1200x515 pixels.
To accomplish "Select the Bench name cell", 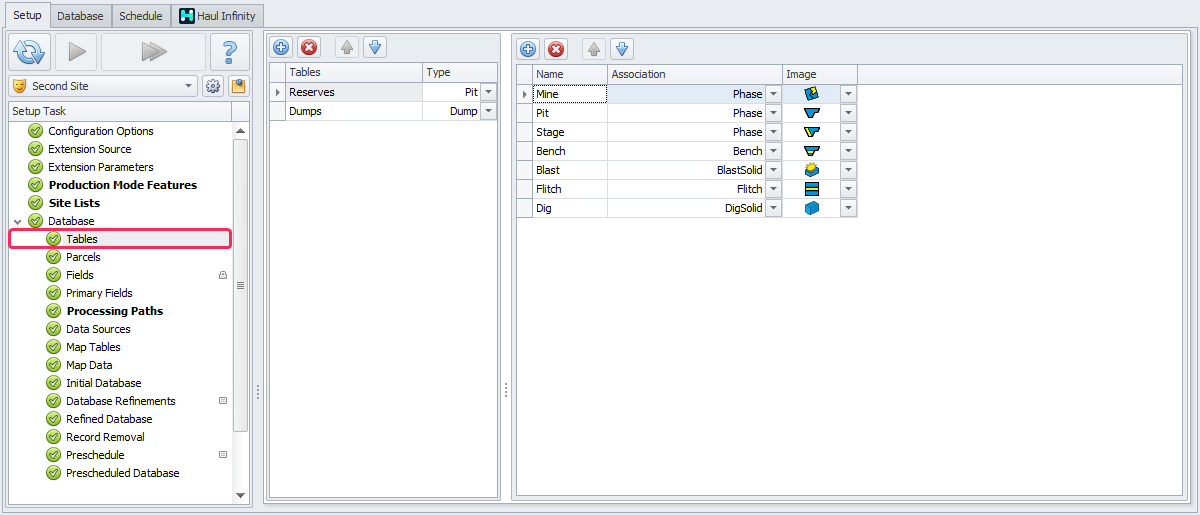I will click(x=570, y=151).
